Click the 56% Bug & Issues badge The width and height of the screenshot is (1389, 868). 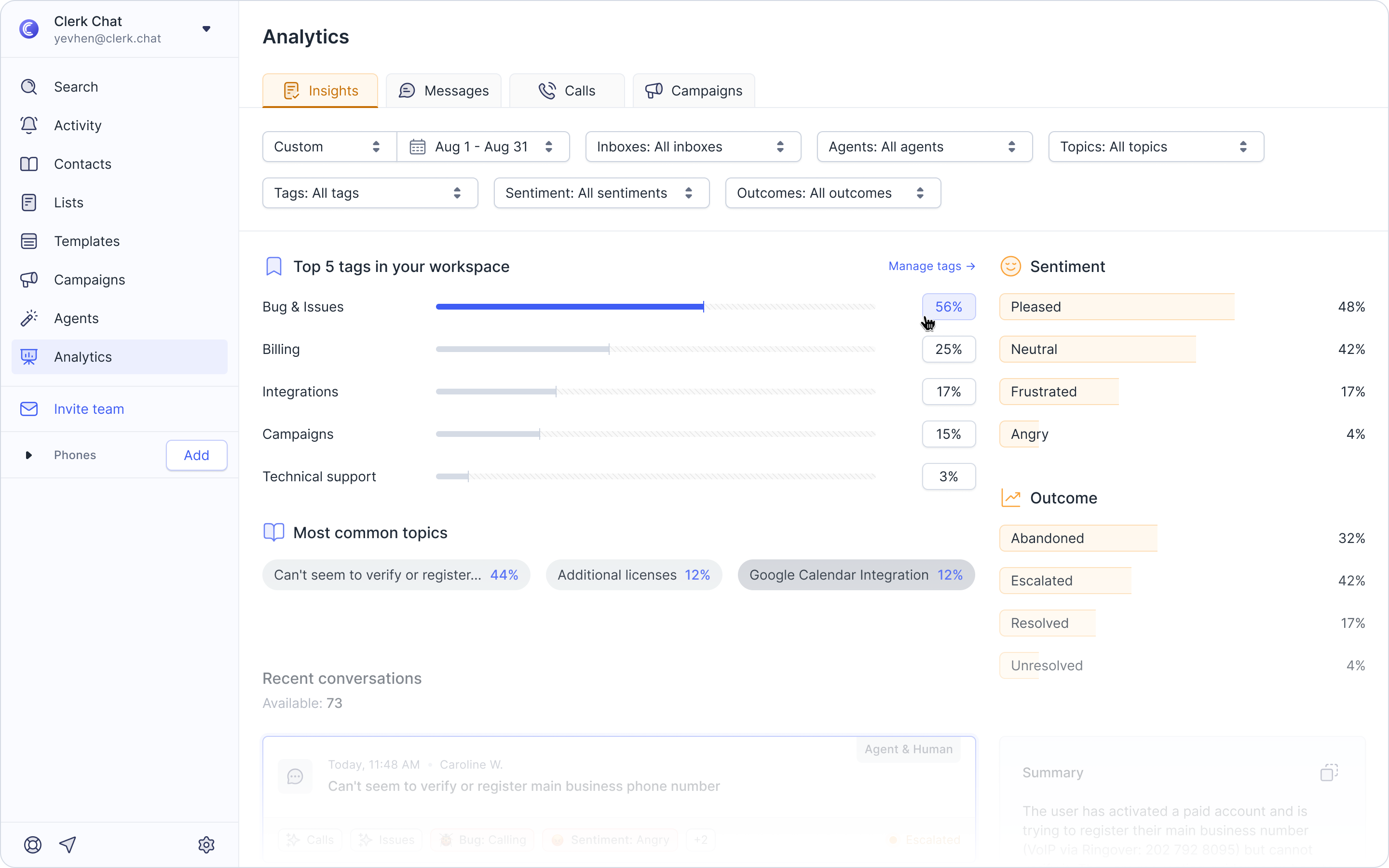click(x=949, y=307)
